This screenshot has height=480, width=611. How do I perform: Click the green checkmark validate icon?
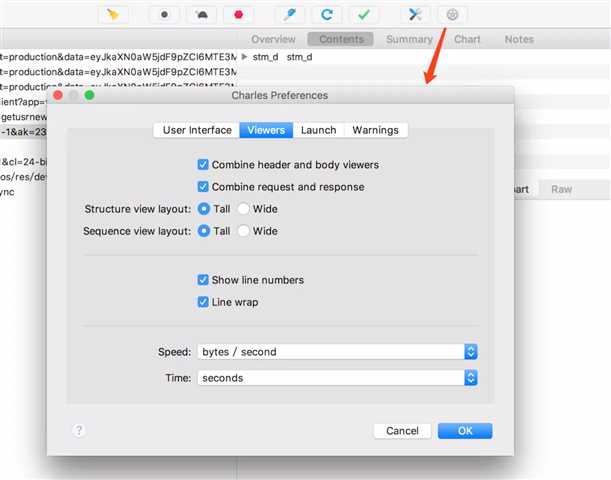(364, 15)
